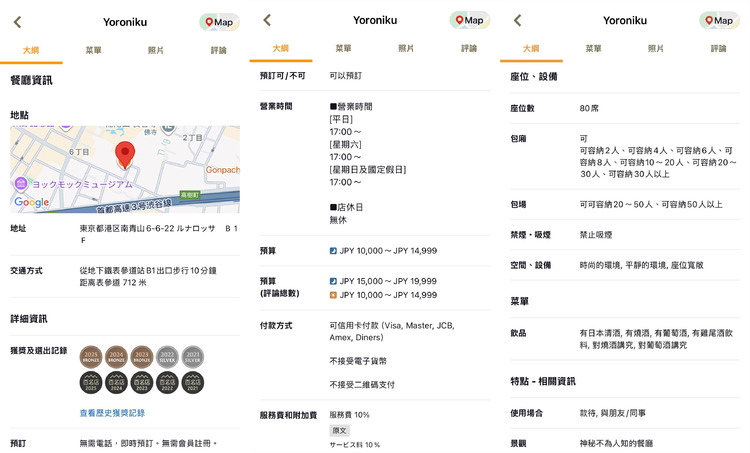Tap the 餐廳資訊 section heading
The height and width of the screenshot is (453, 750).
click(x=31, y=80)
